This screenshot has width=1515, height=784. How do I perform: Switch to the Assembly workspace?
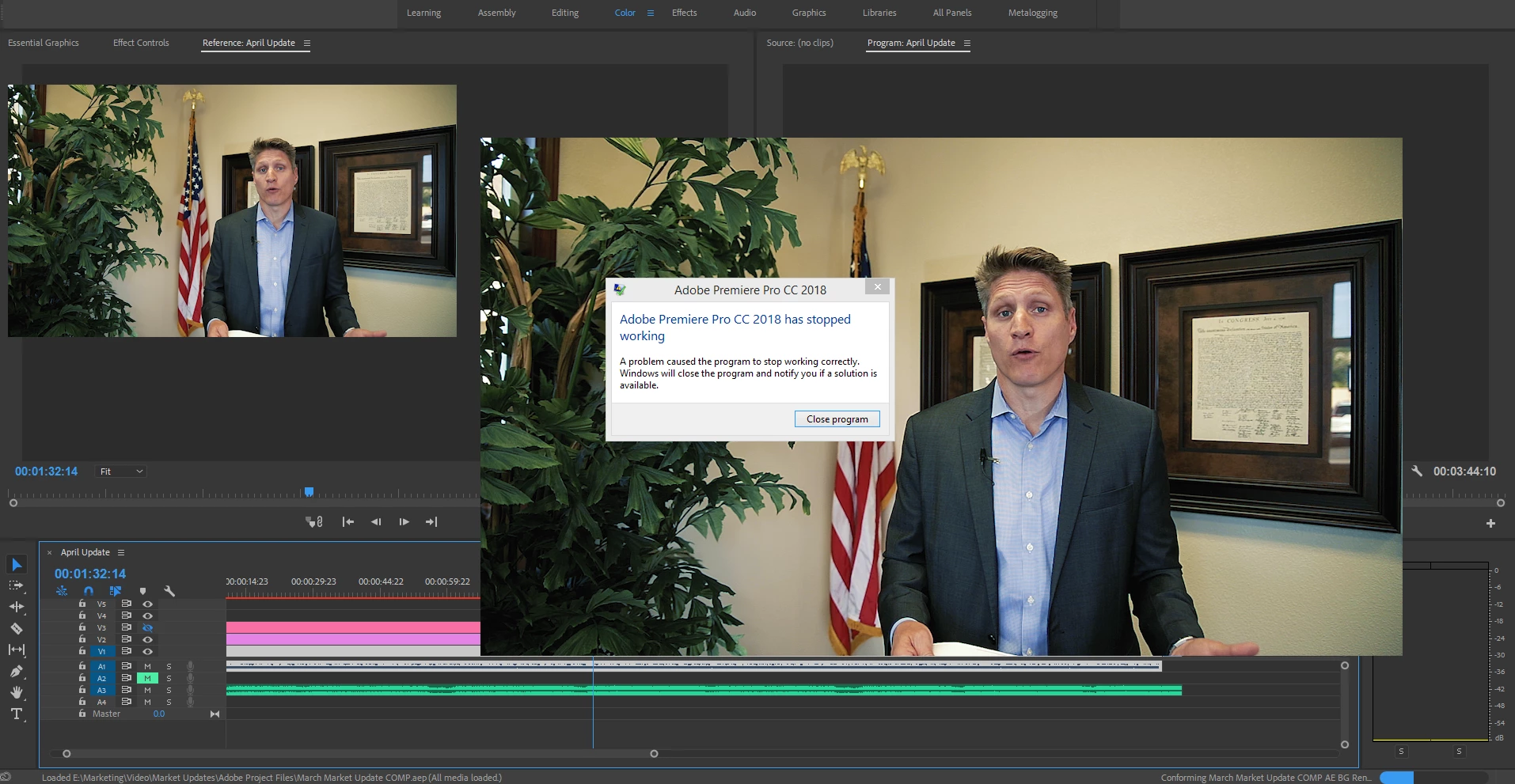[497, 13]
